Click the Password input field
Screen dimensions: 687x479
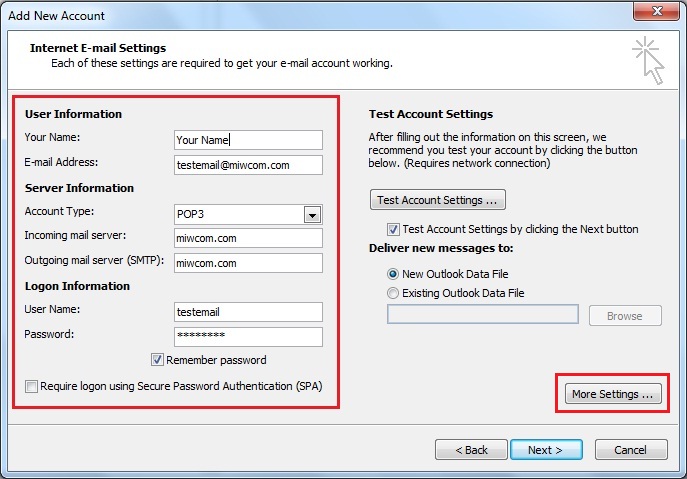coord(248,337)
